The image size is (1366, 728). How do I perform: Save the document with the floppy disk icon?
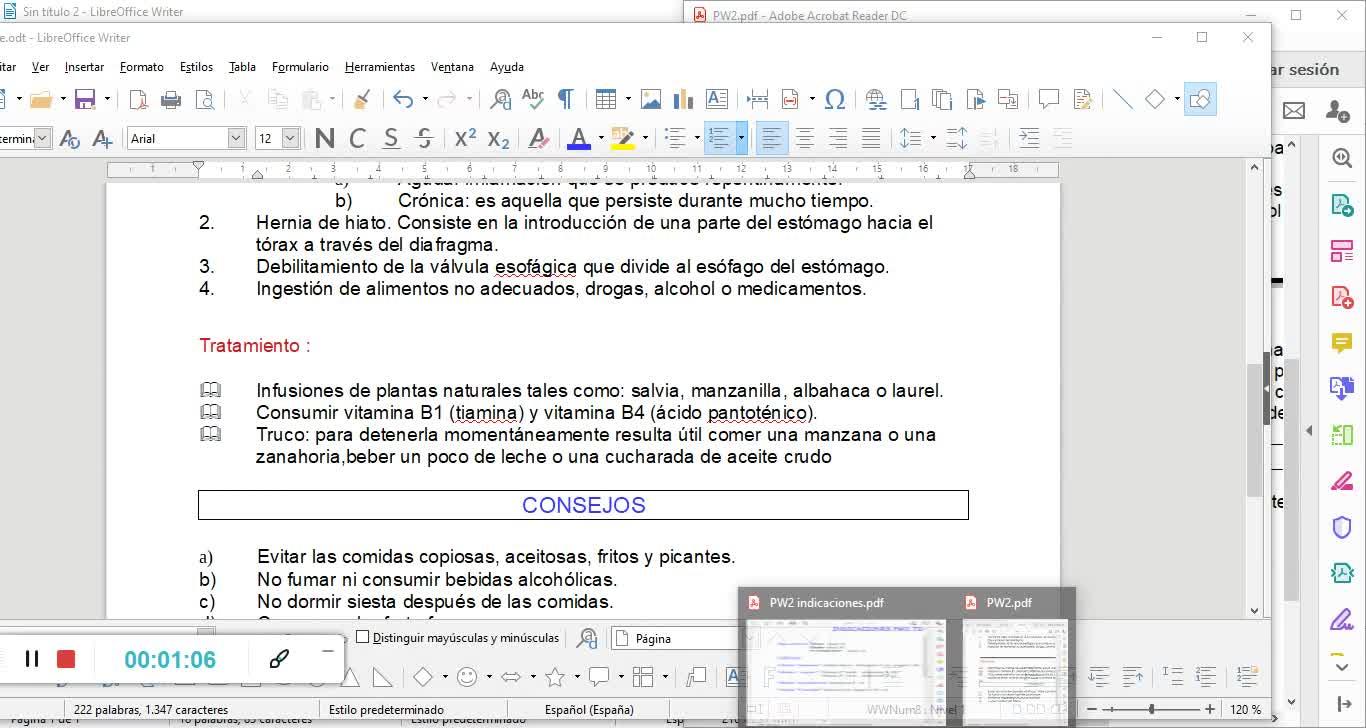point(85,99)
